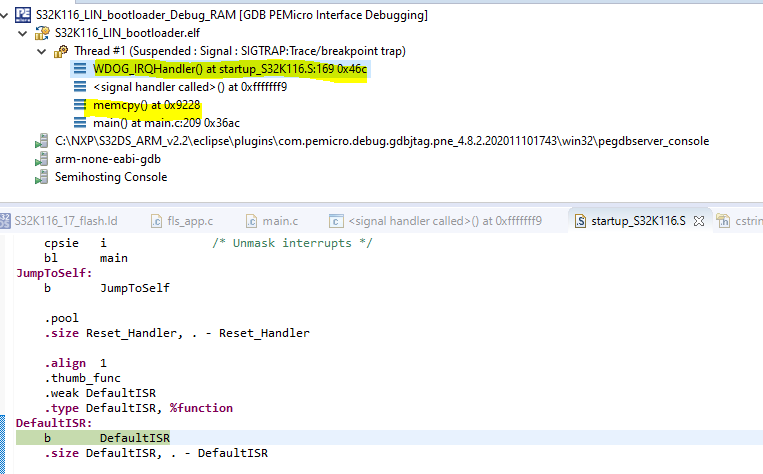Click the Semihosting Console process icon

[42, 177]
